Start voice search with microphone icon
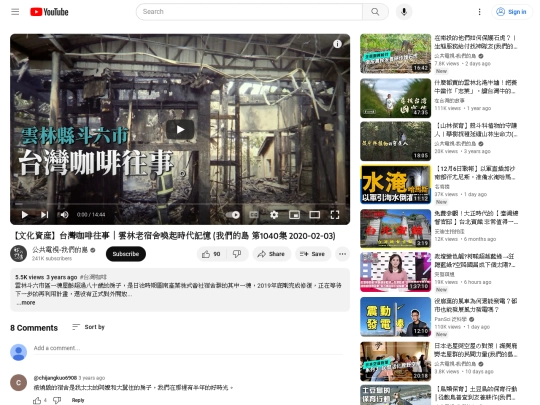 coord(404,12)
